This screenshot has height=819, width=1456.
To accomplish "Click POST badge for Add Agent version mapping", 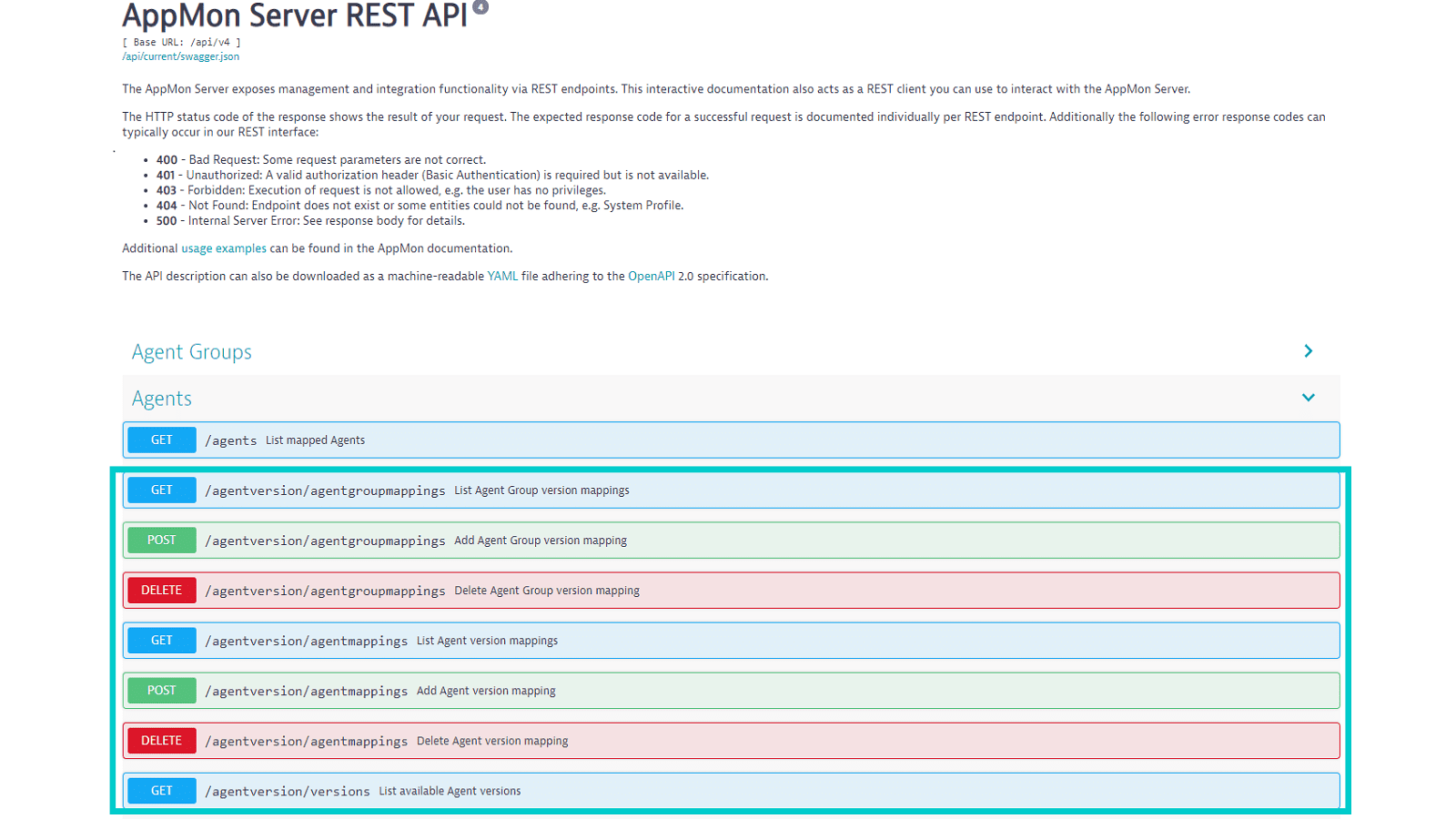I will pyautogui.click(x=162, y=690).
